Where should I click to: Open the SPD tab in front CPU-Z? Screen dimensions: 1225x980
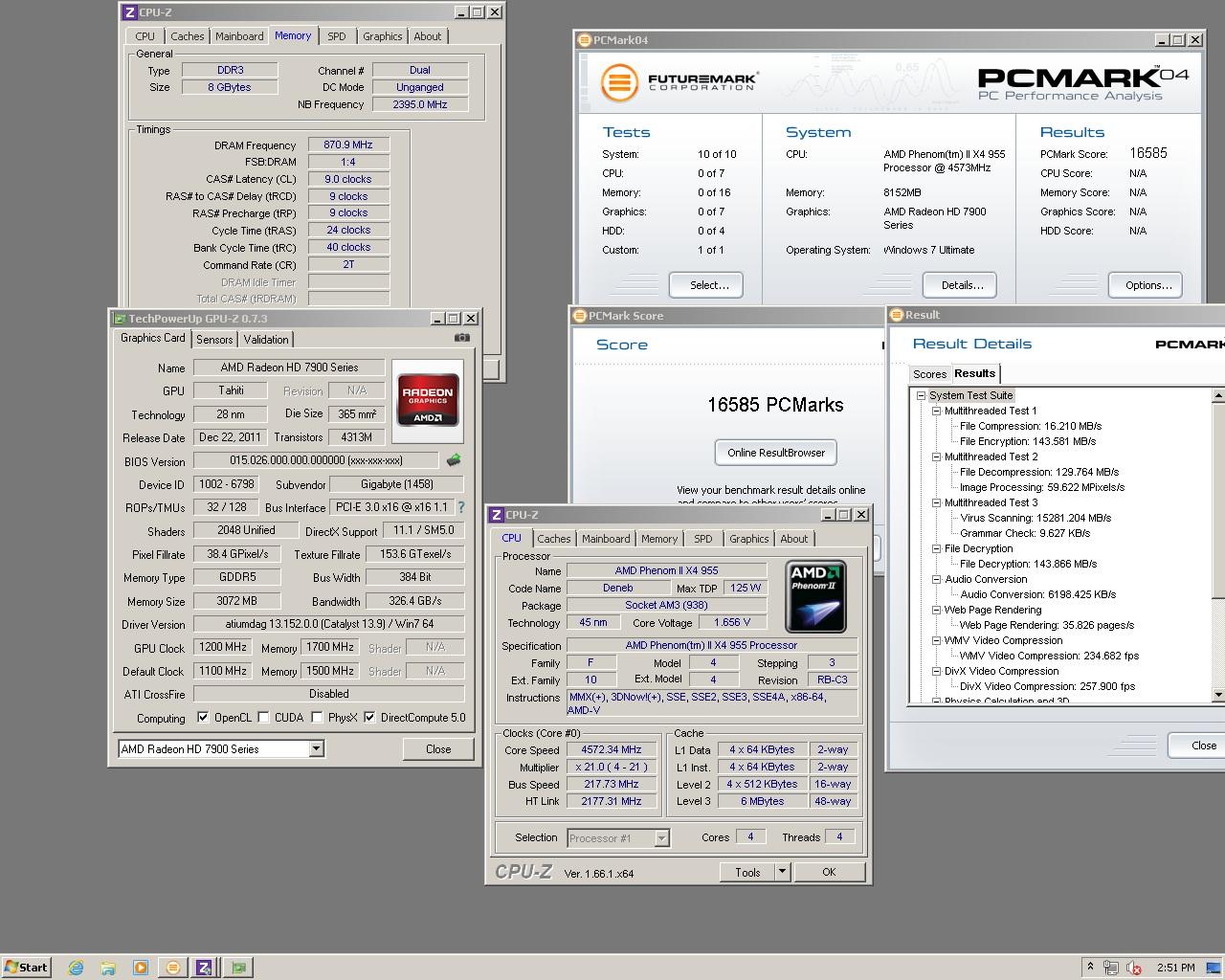tap(702, 539)
